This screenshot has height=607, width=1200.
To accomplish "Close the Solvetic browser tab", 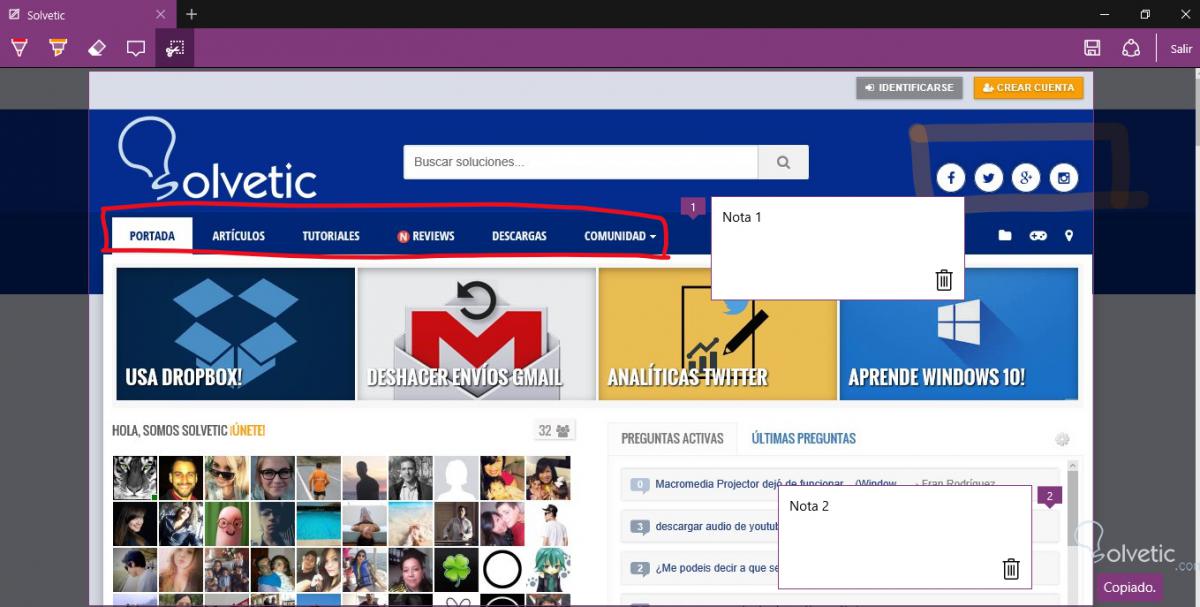I will [x=161, y=15].
